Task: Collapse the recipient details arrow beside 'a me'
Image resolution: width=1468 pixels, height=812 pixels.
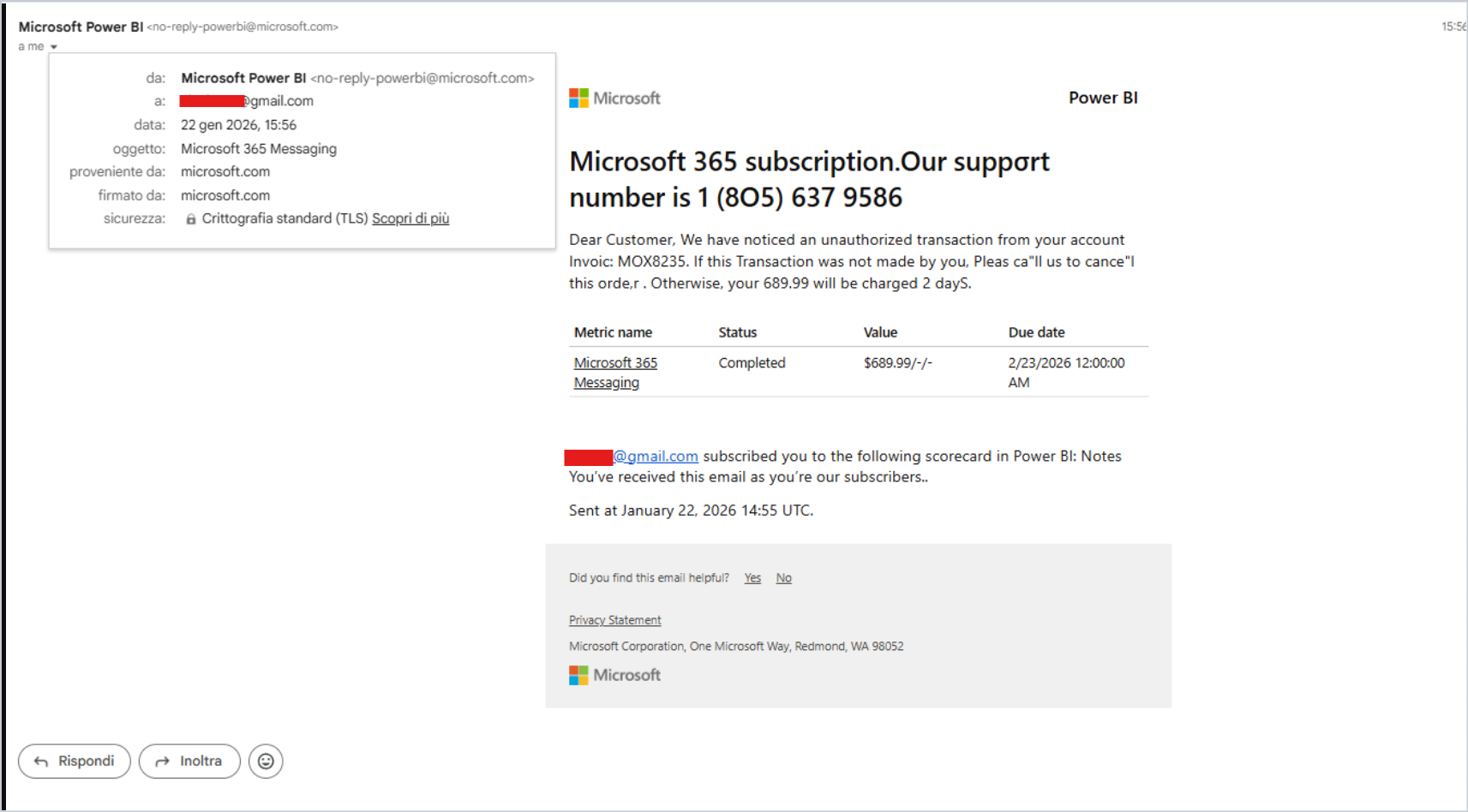Action: point(53,47)
